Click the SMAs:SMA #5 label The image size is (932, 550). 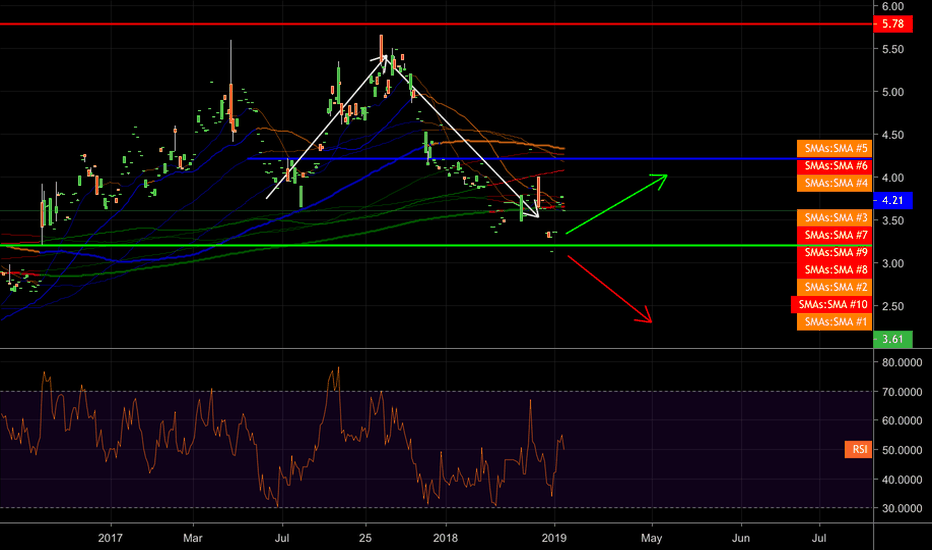coord(835,148)
